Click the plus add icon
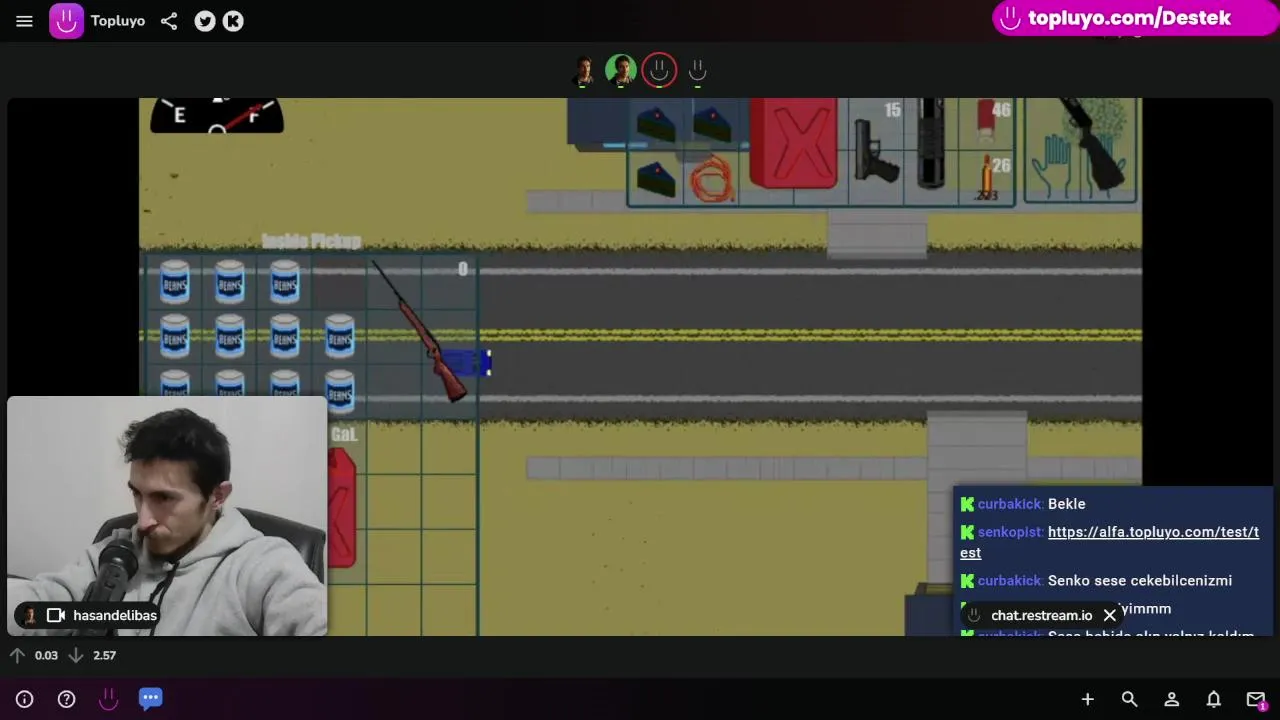The image size is (1280, 720). click(1088, 699)
